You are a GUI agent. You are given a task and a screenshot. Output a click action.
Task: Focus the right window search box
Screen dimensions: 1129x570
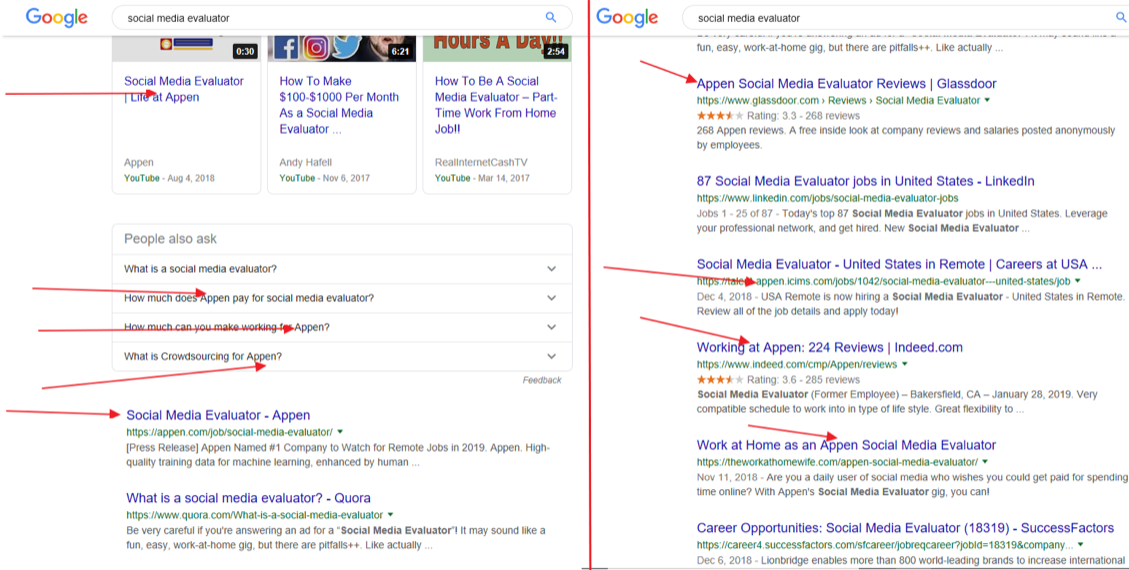click(x=905, y=17)
